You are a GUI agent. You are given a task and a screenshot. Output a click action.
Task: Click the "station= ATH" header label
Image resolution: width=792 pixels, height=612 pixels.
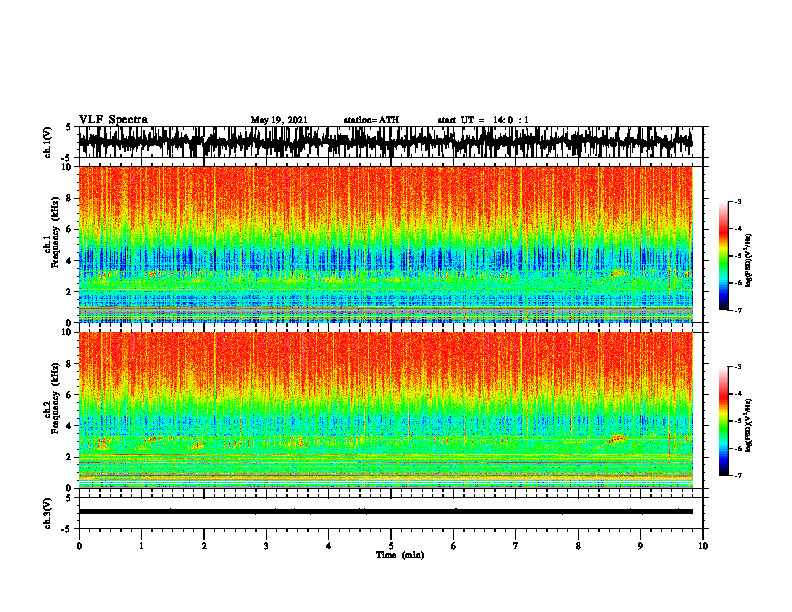371,120
